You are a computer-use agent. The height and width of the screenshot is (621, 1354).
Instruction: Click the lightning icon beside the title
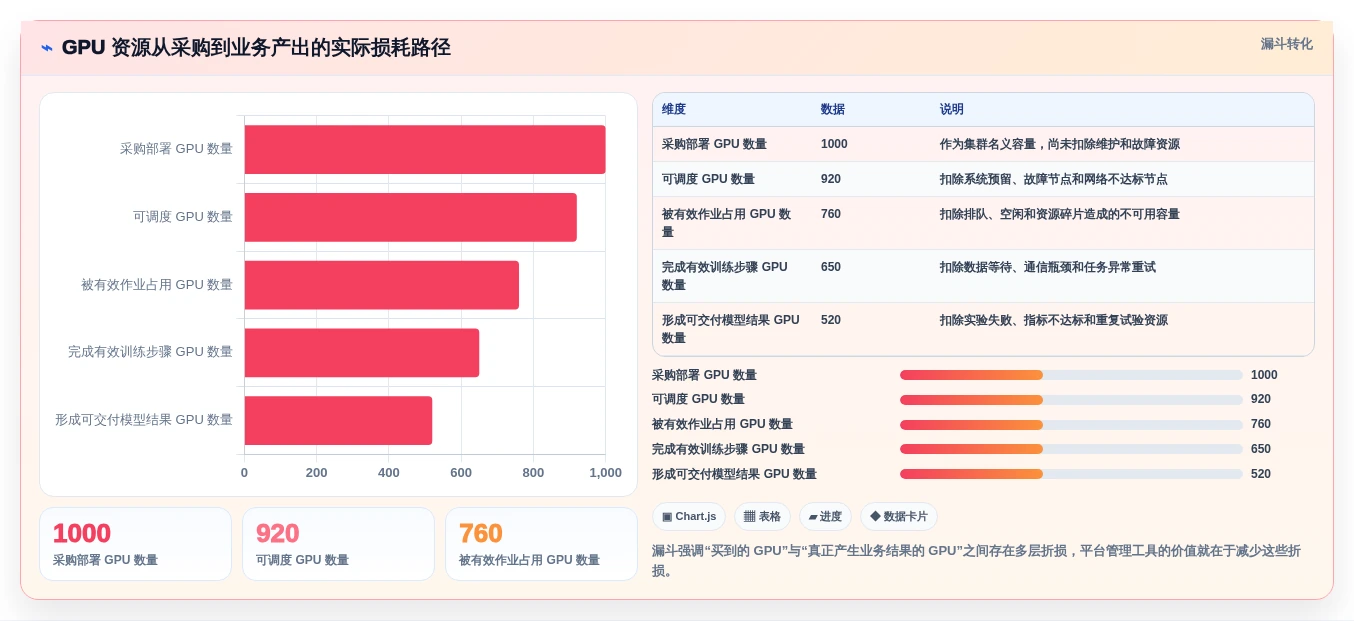click(47, 47)
